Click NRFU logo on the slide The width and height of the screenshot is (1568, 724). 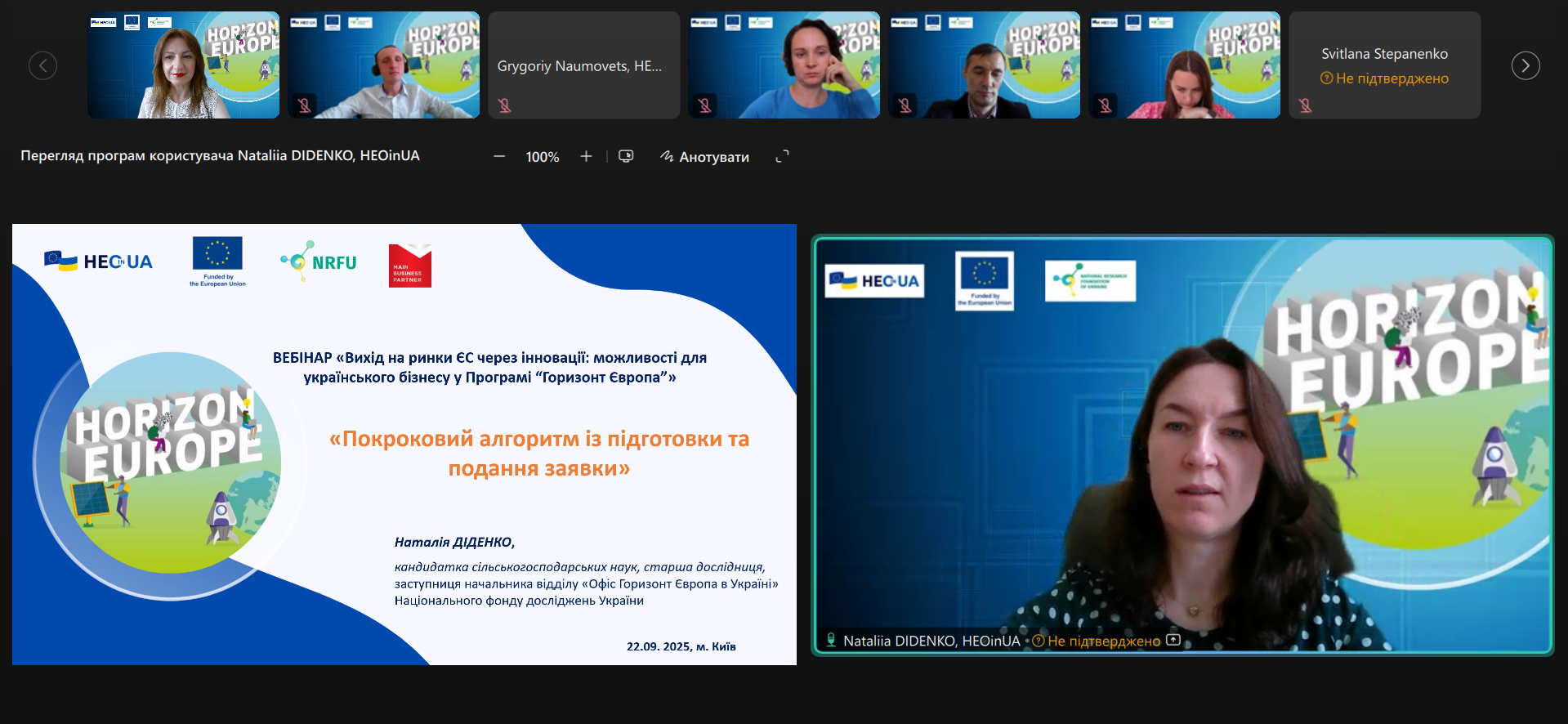(319, 261)
